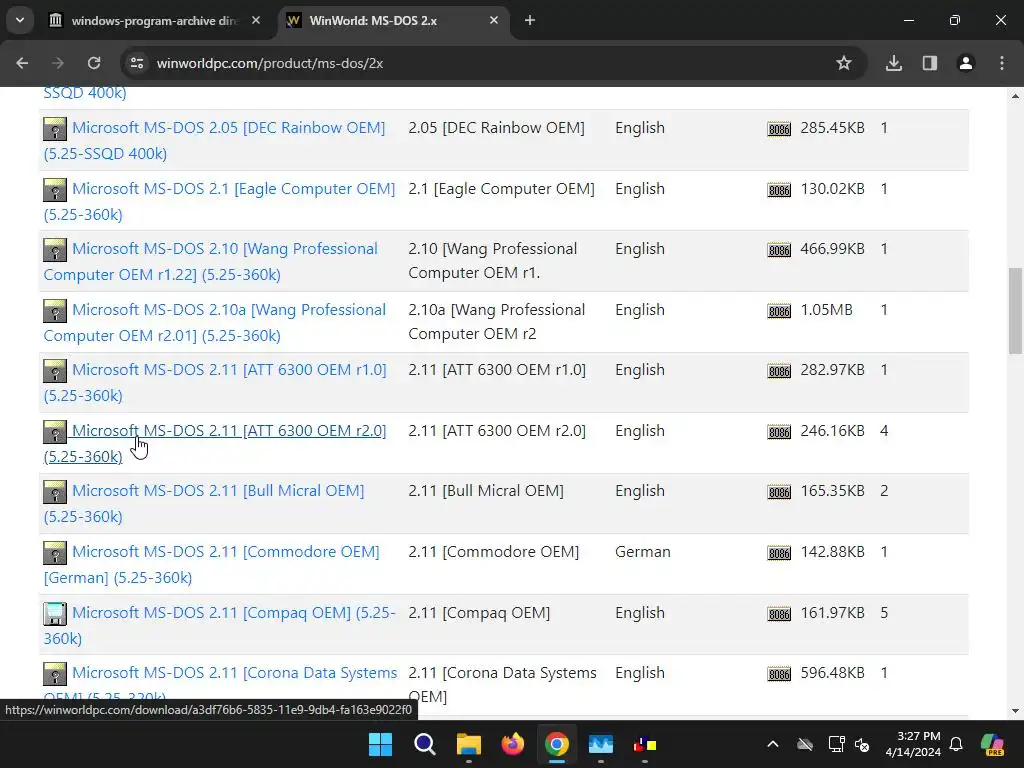Click the 285.45KB size value
Viewport: 1024px width, 768px height.
tap(832, 128)
